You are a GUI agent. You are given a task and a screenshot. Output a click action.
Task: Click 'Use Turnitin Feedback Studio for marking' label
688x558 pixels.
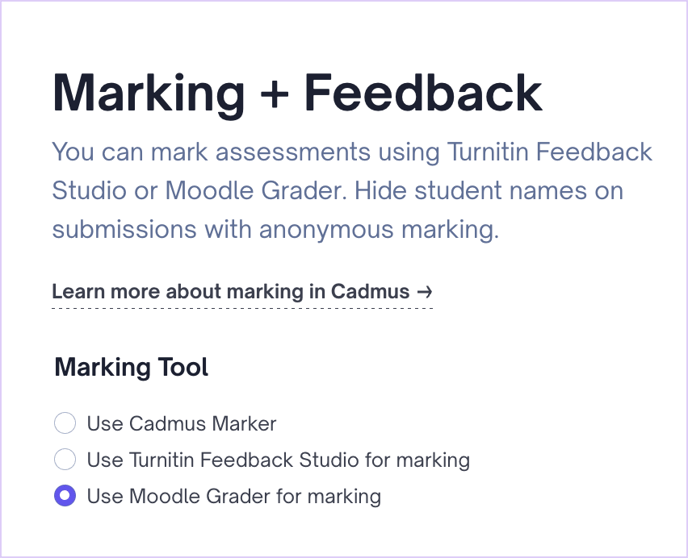[278, 460]
